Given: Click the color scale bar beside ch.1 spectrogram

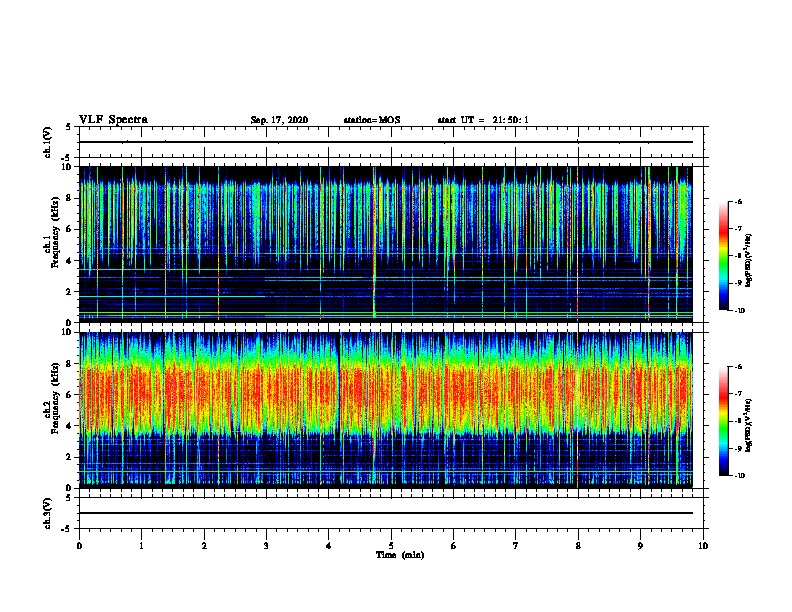Looking at the screenshot, I should pyautogui.click(x=724, y=256).
